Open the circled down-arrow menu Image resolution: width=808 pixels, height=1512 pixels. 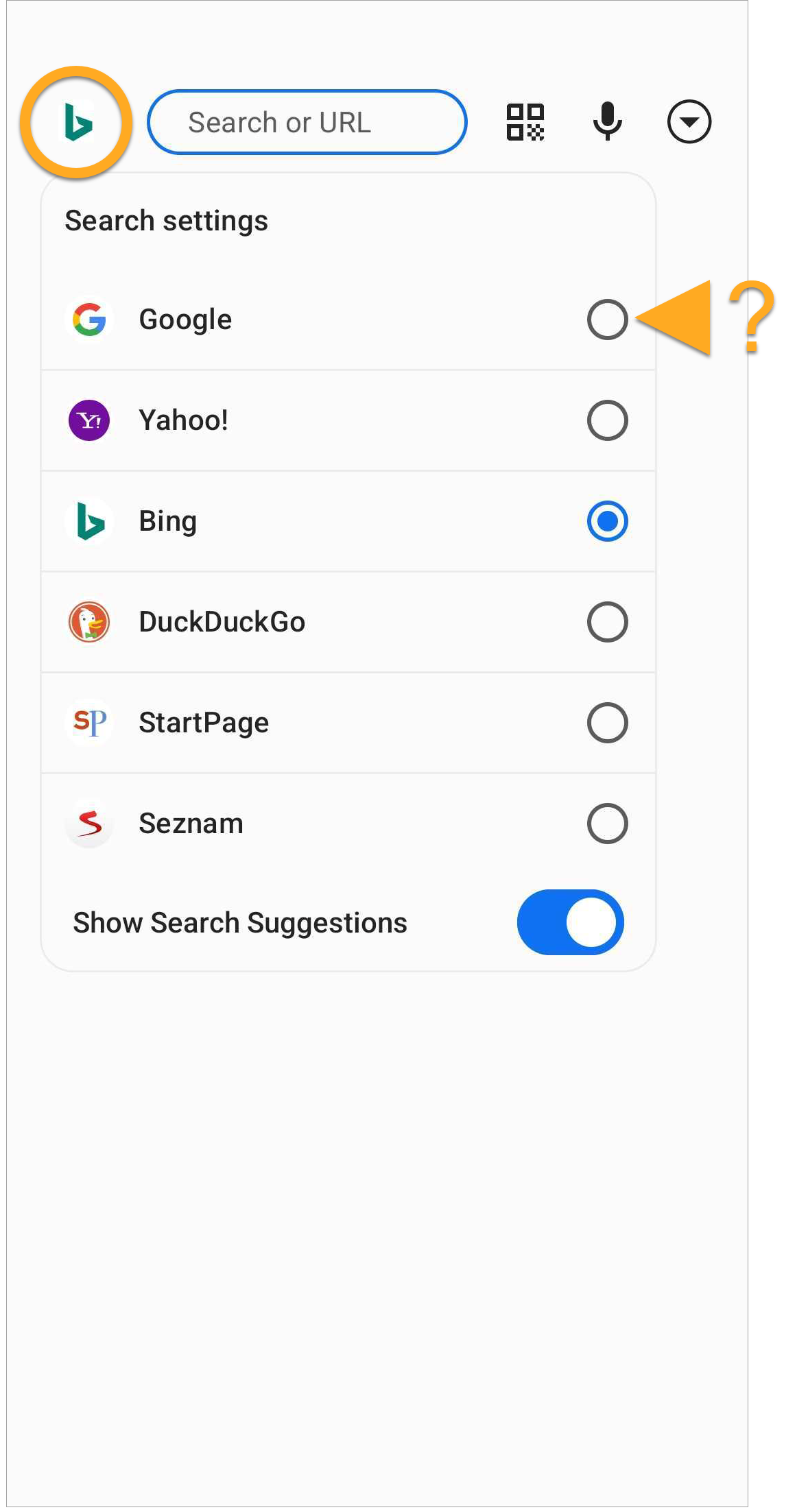tap(689, 122)
